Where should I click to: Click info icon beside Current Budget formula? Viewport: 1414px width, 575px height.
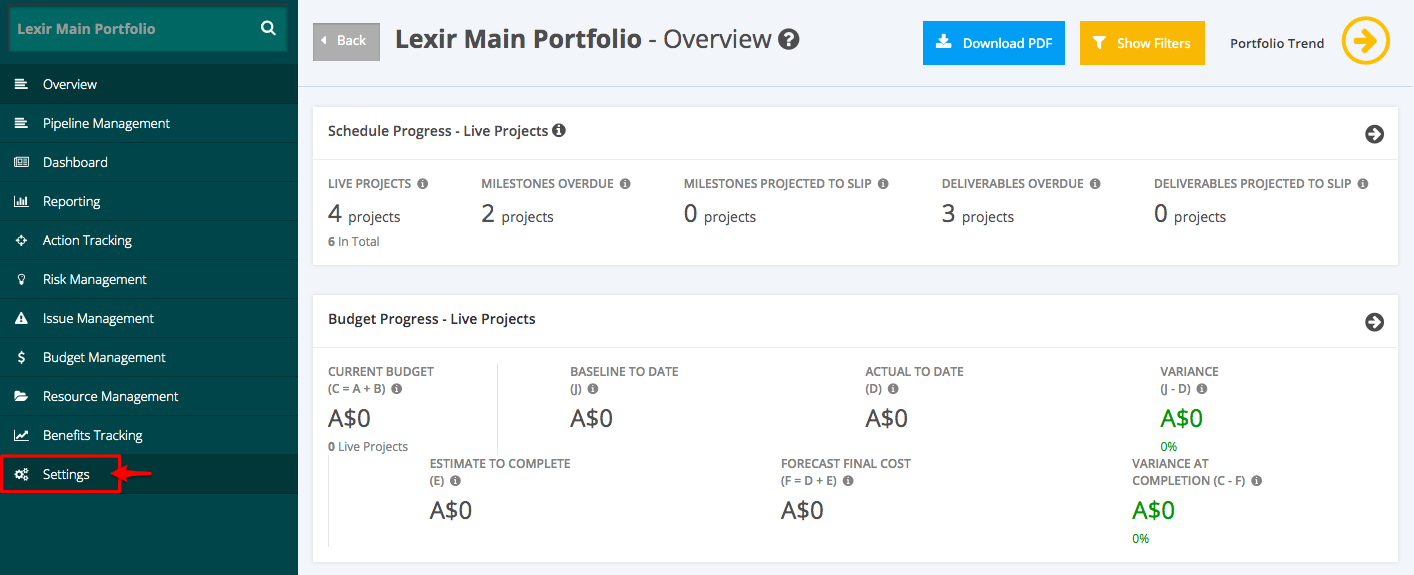(x=397, y=389)
